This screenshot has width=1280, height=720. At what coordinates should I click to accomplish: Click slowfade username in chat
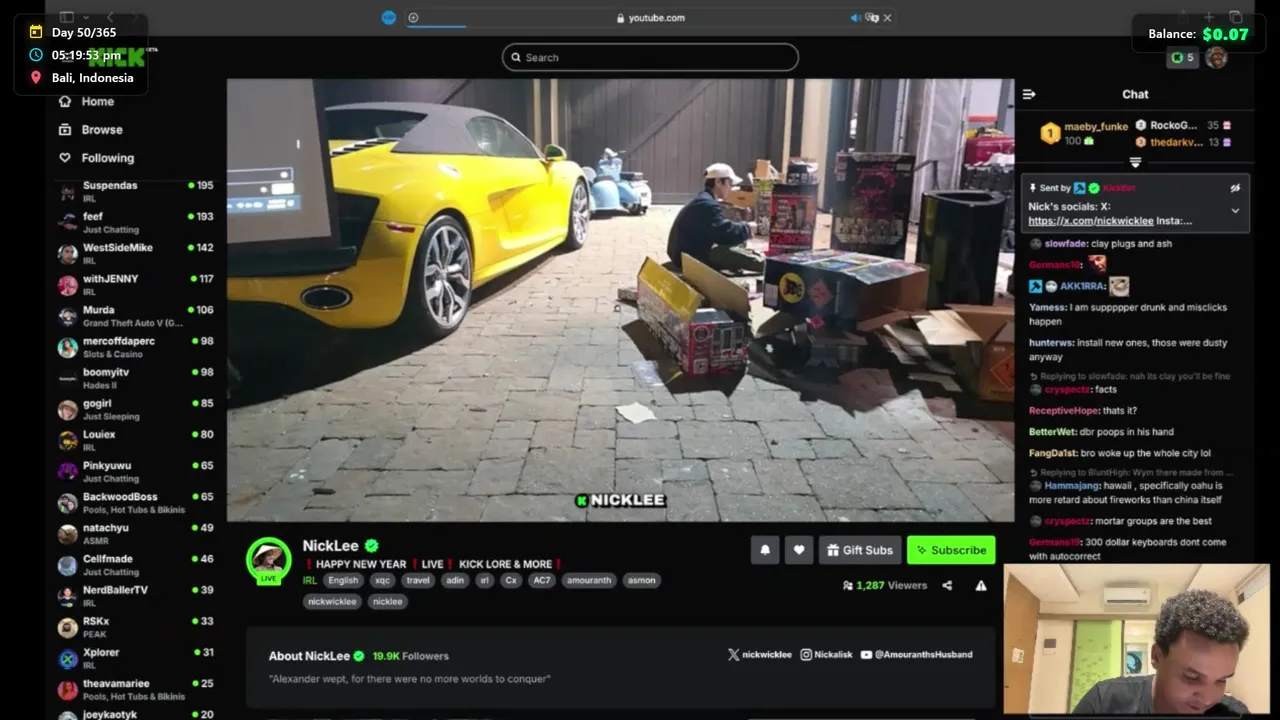pyautogui.click(x=1066, y=243)
